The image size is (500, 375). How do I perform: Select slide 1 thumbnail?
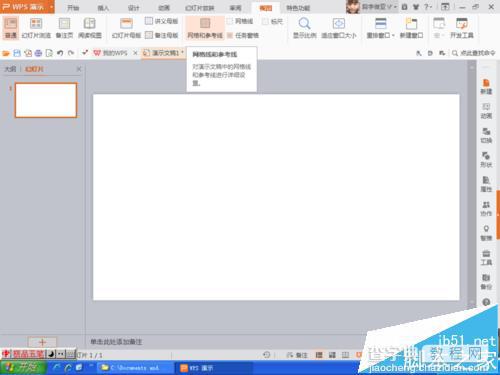pos(46,100)
